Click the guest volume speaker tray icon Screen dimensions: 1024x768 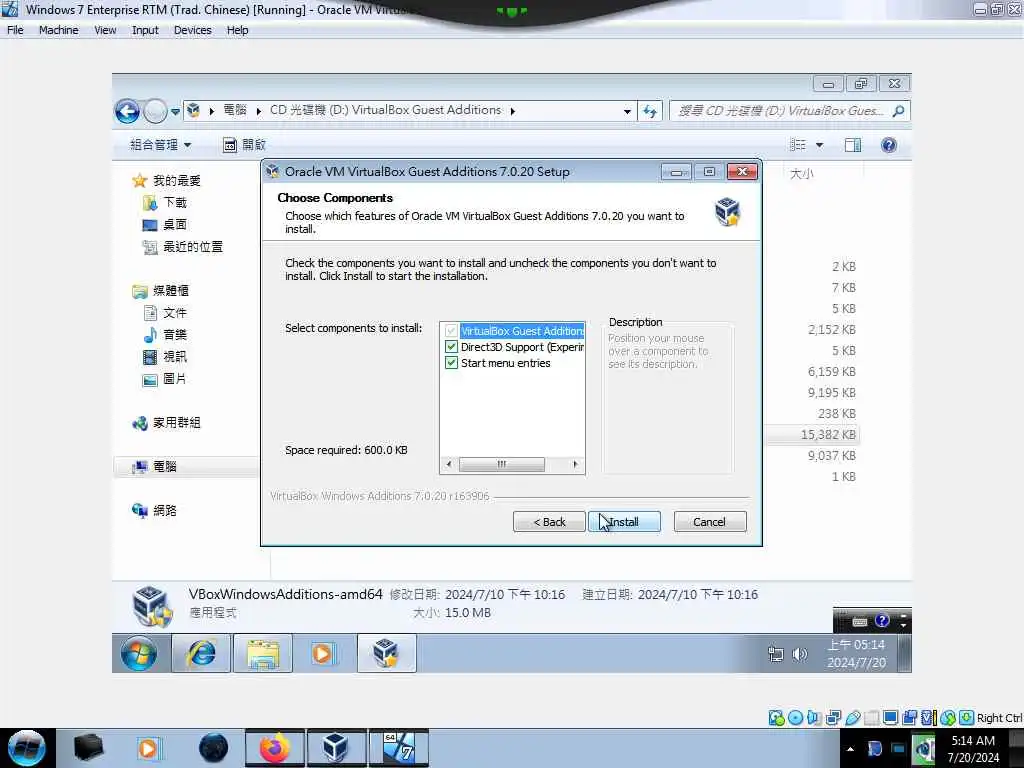(800, 654)
